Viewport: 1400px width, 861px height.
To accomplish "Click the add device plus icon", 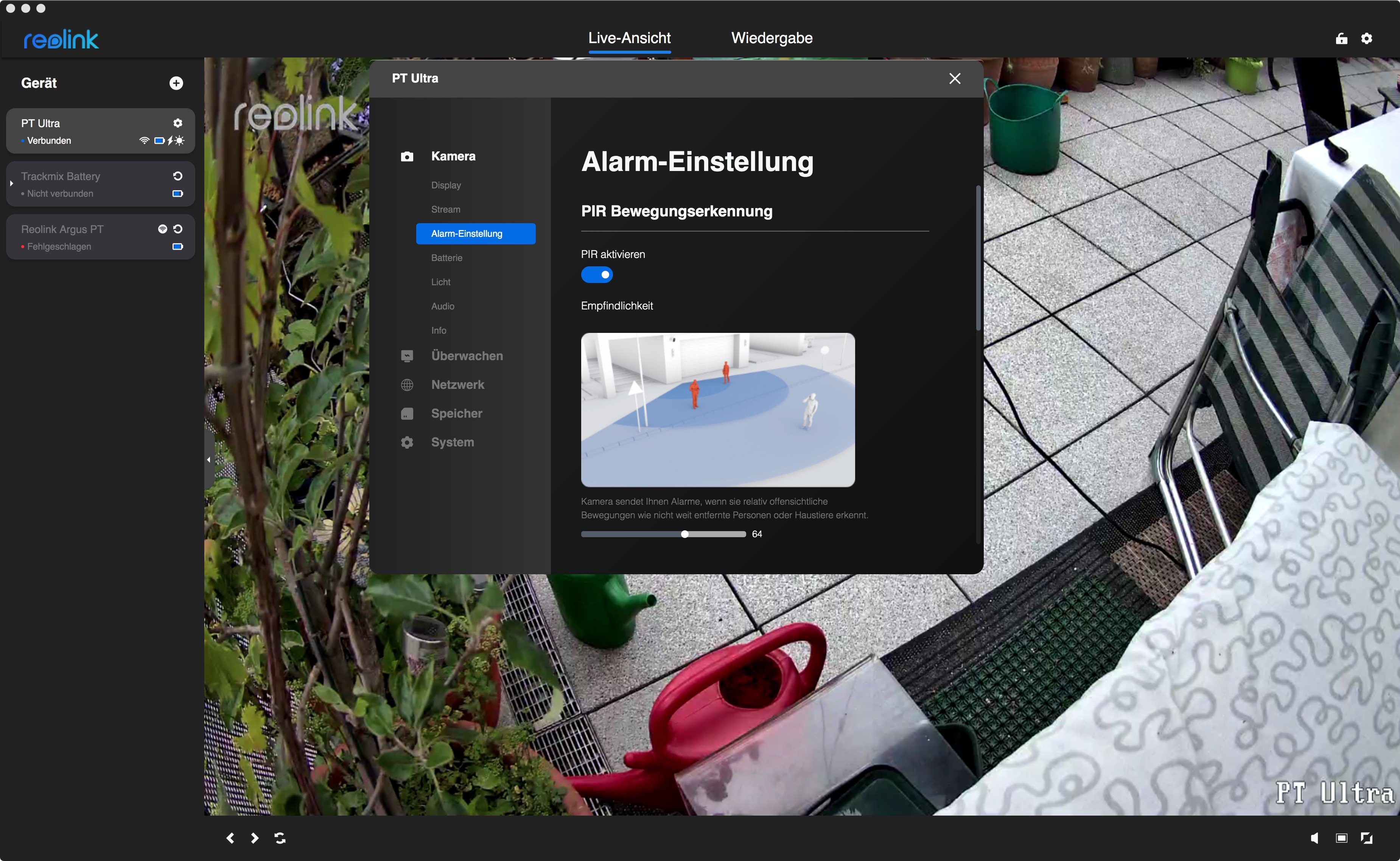I will point(176,83).
